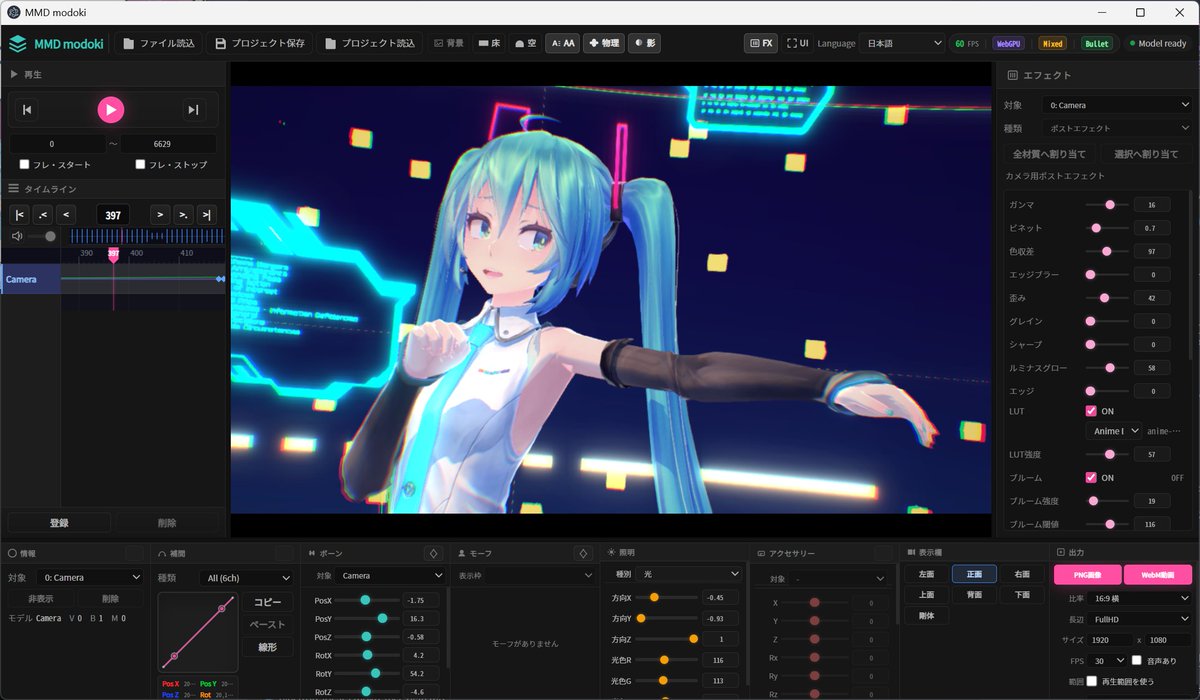Screen dimensions: 1200x700
Task: Mute audio with the speaker icon
Action: (x=17, y=236)
